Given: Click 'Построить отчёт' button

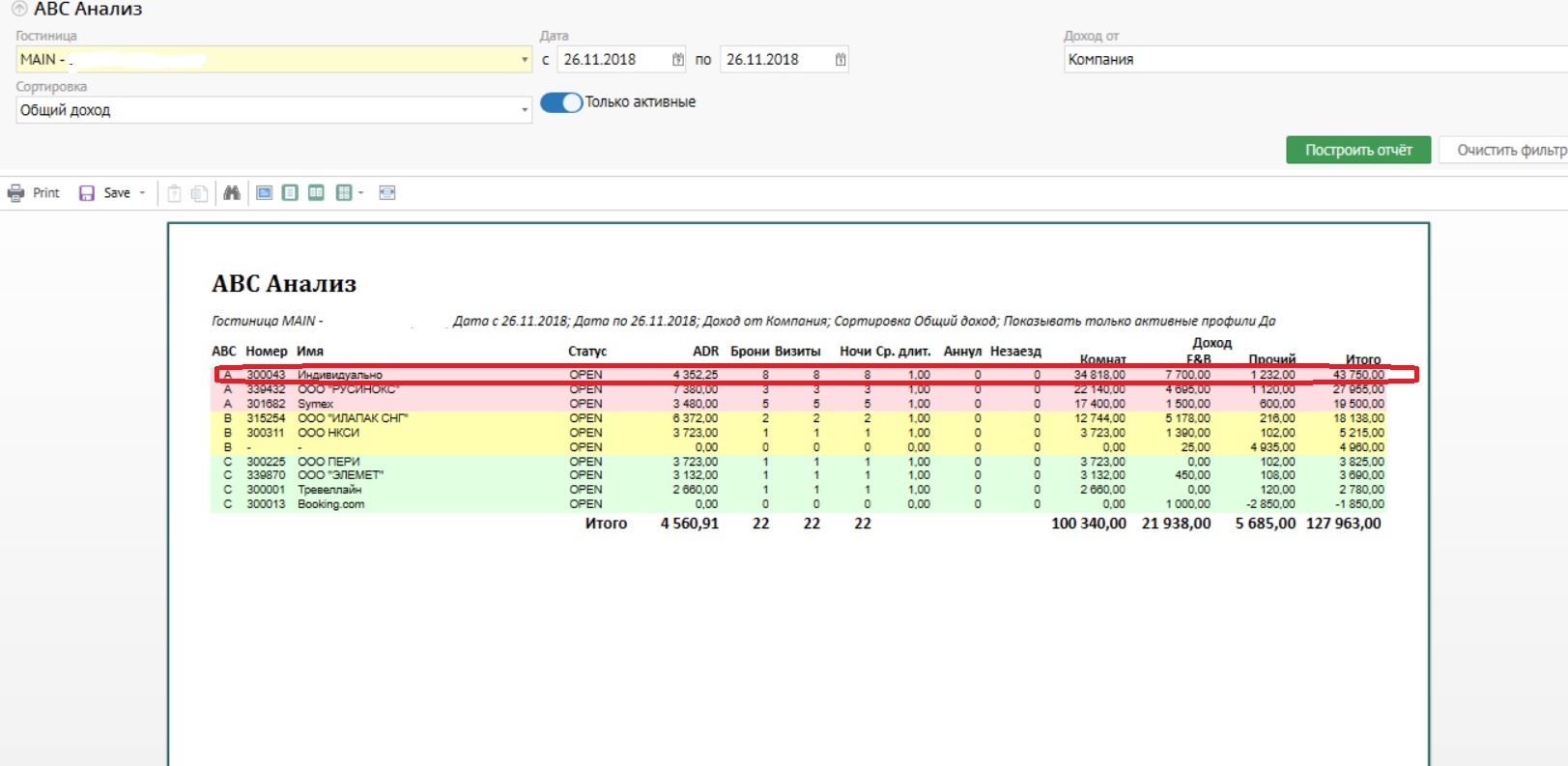Looking at the screenshot, I should (x=1357, y=150).
